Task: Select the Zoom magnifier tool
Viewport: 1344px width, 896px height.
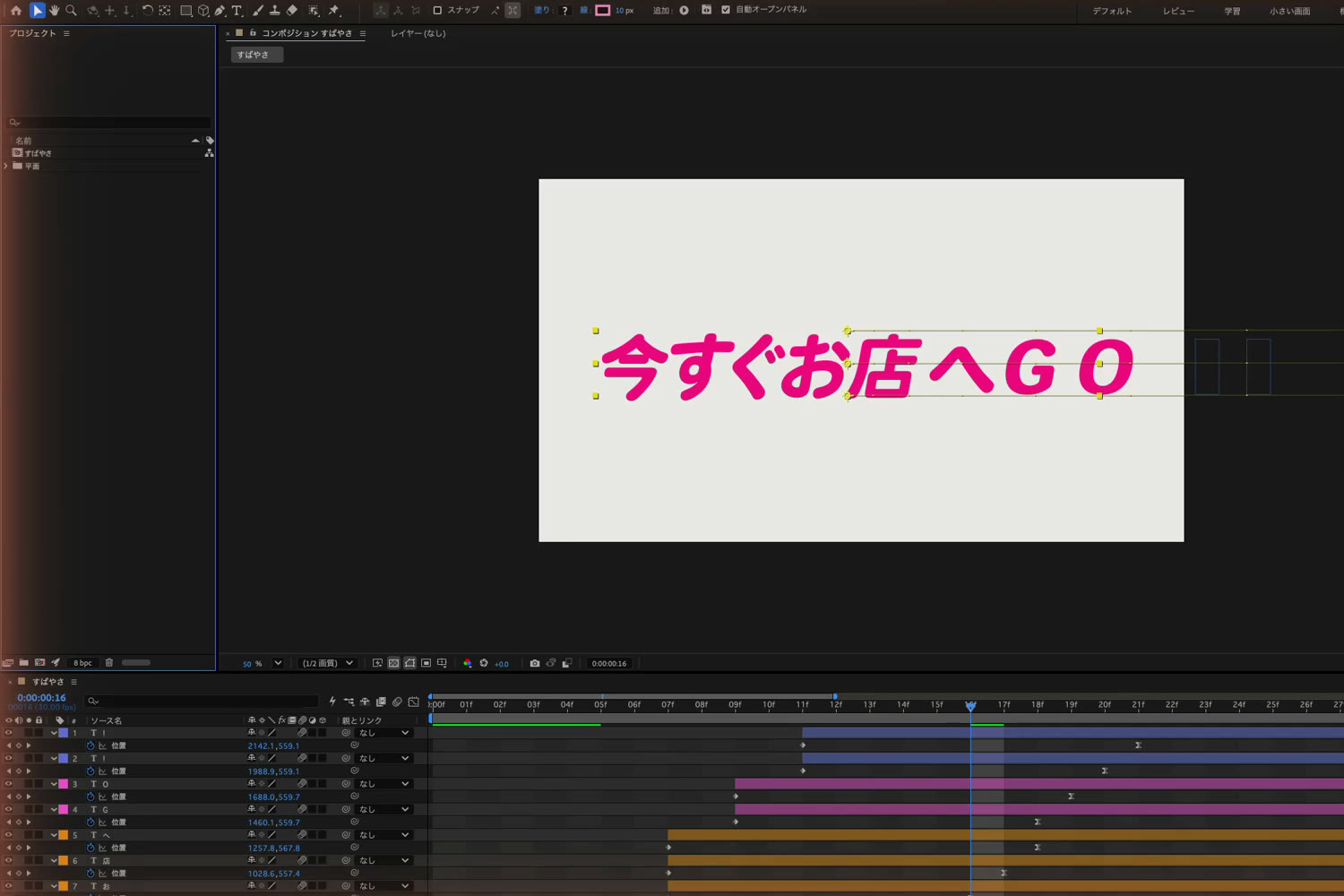Action: pyautogui.click(x=72, y=11)
